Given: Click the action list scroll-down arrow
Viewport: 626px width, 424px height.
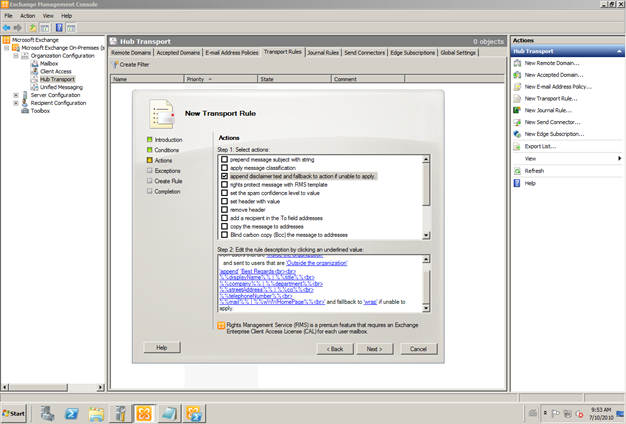Looking at the screenshot, I should [426, 236].
